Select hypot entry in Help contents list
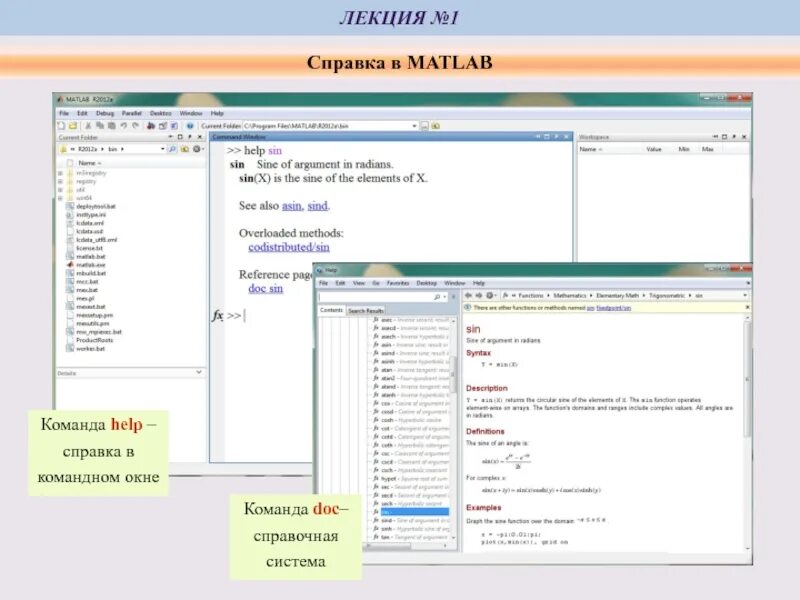This screenshot has width=800, height=600. point(411,479)
